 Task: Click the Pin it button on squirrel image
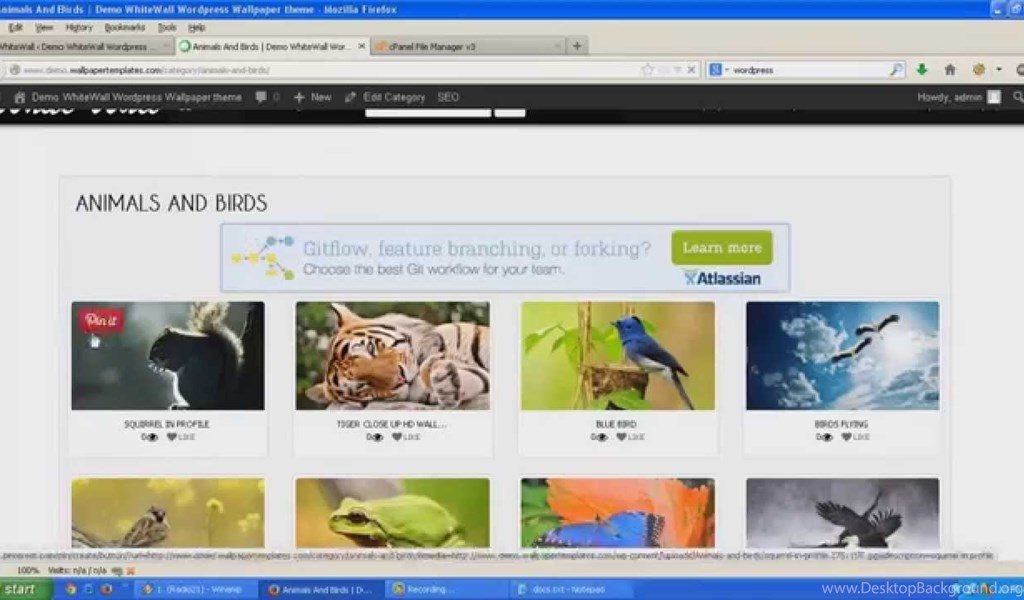101,320
